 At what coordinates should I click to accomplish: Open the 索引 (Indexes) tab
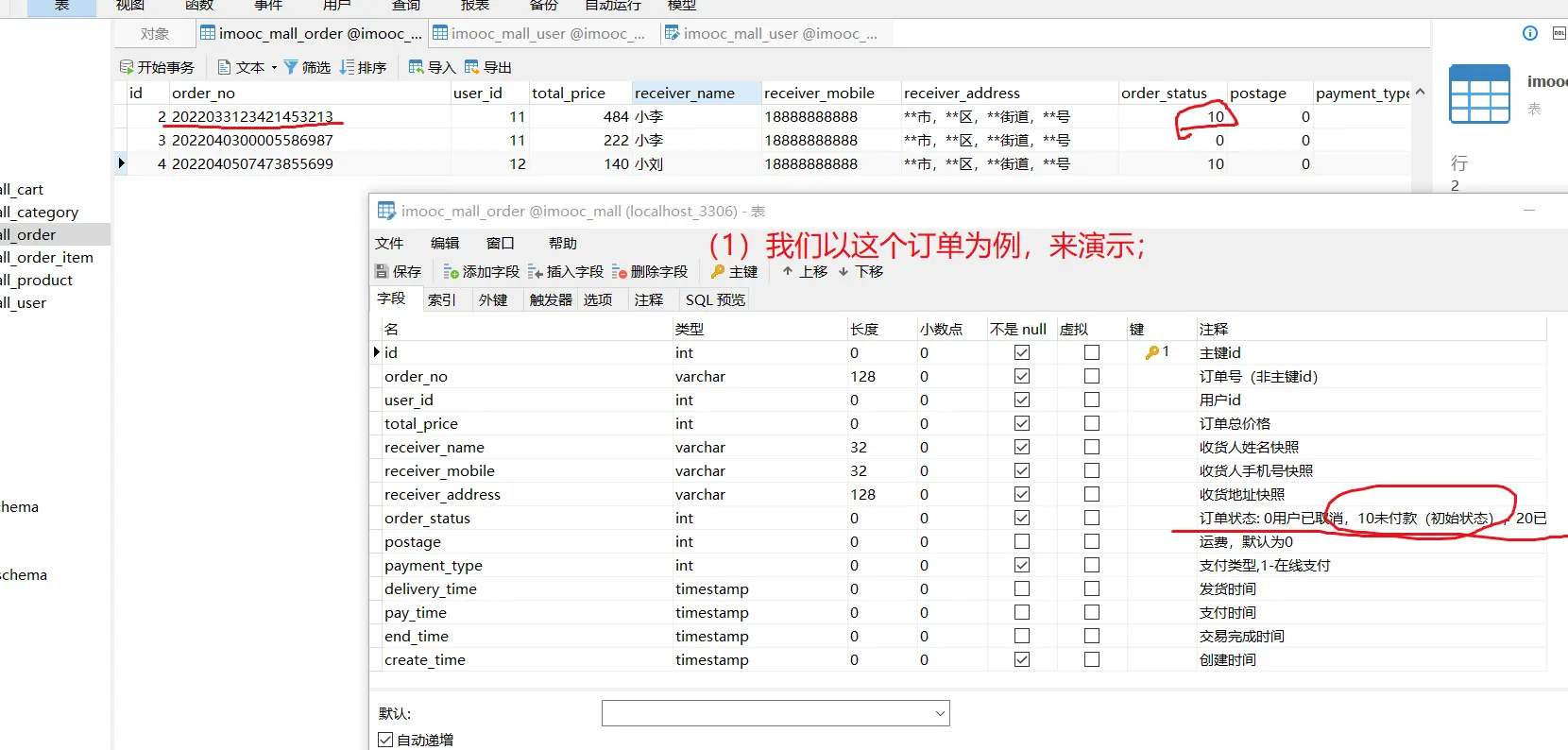point(441,300)
